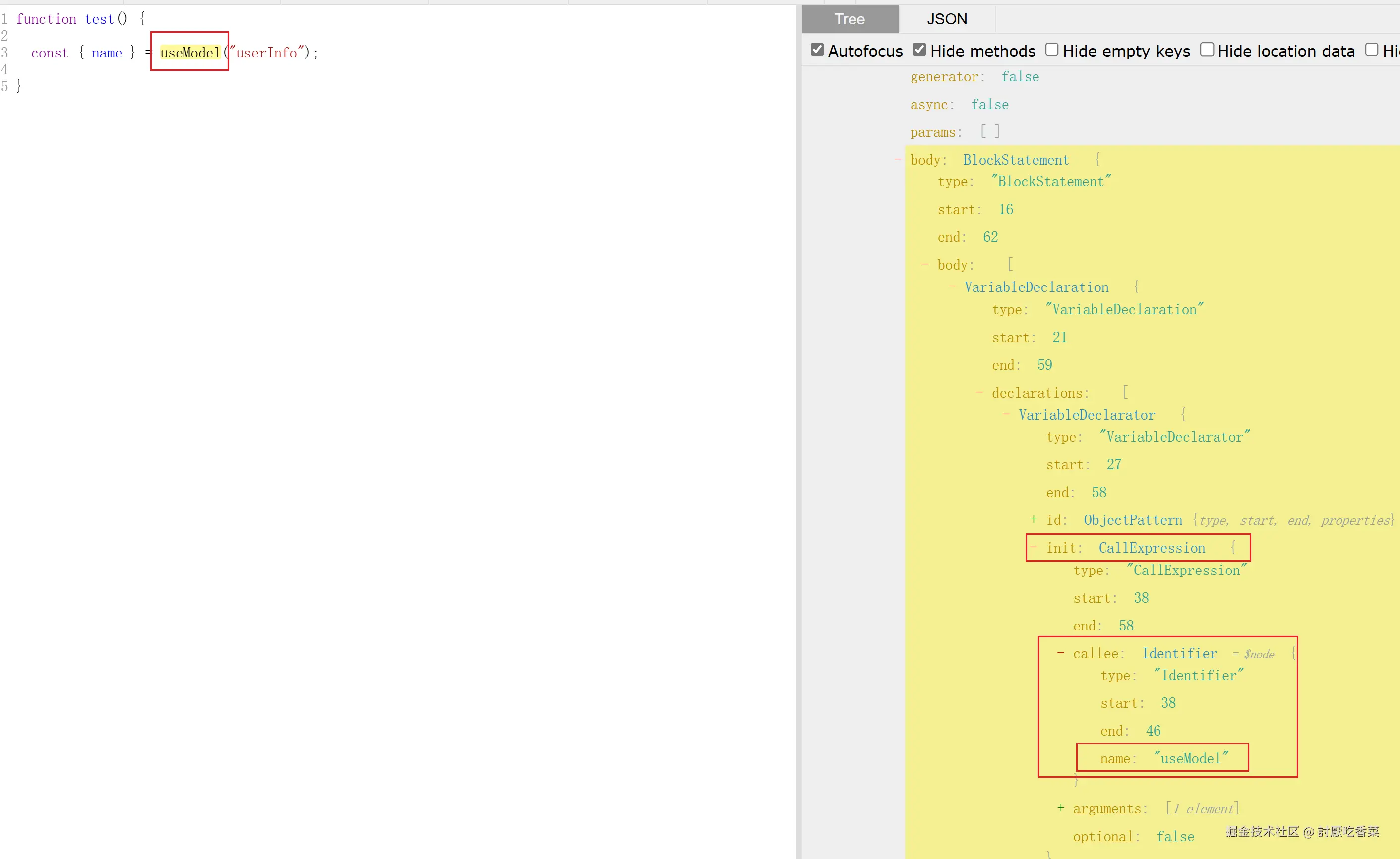Collapse the inner body array
The image size is (1400, 859).
[925, 265]
